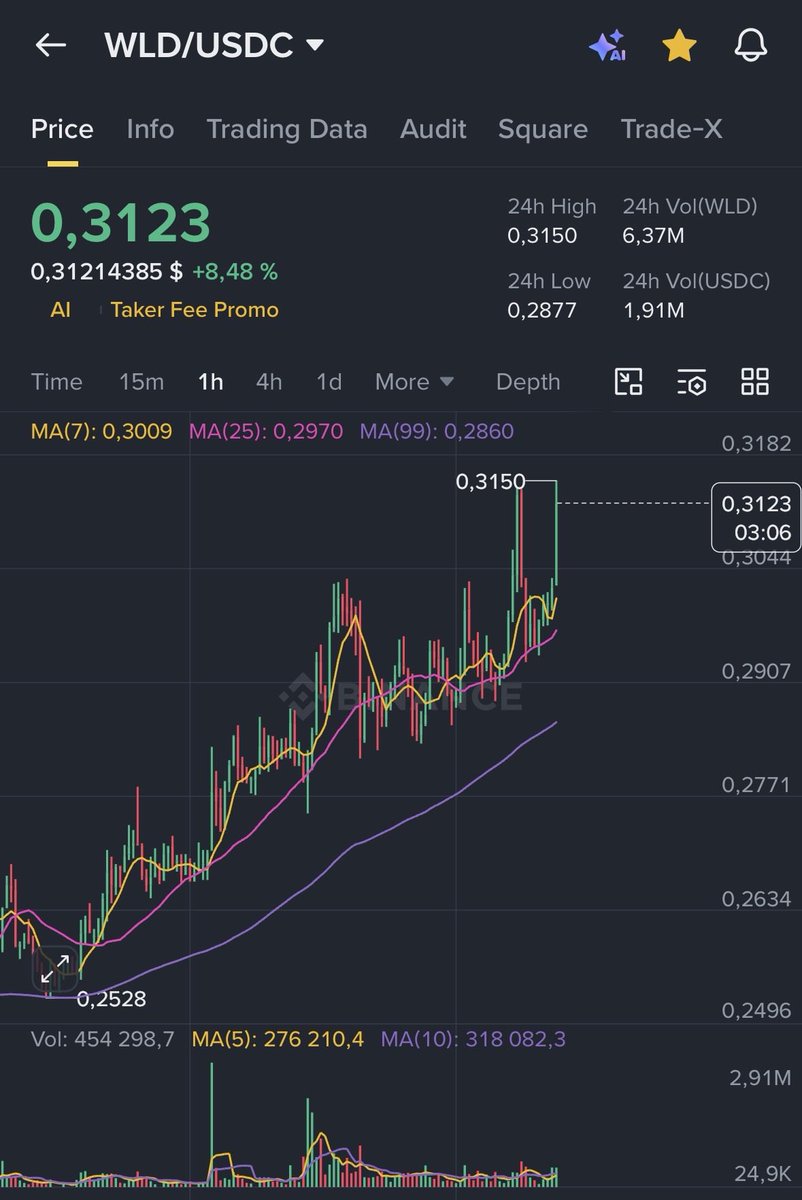Tap the +8,48 % change value

click(x=235, y=272)
